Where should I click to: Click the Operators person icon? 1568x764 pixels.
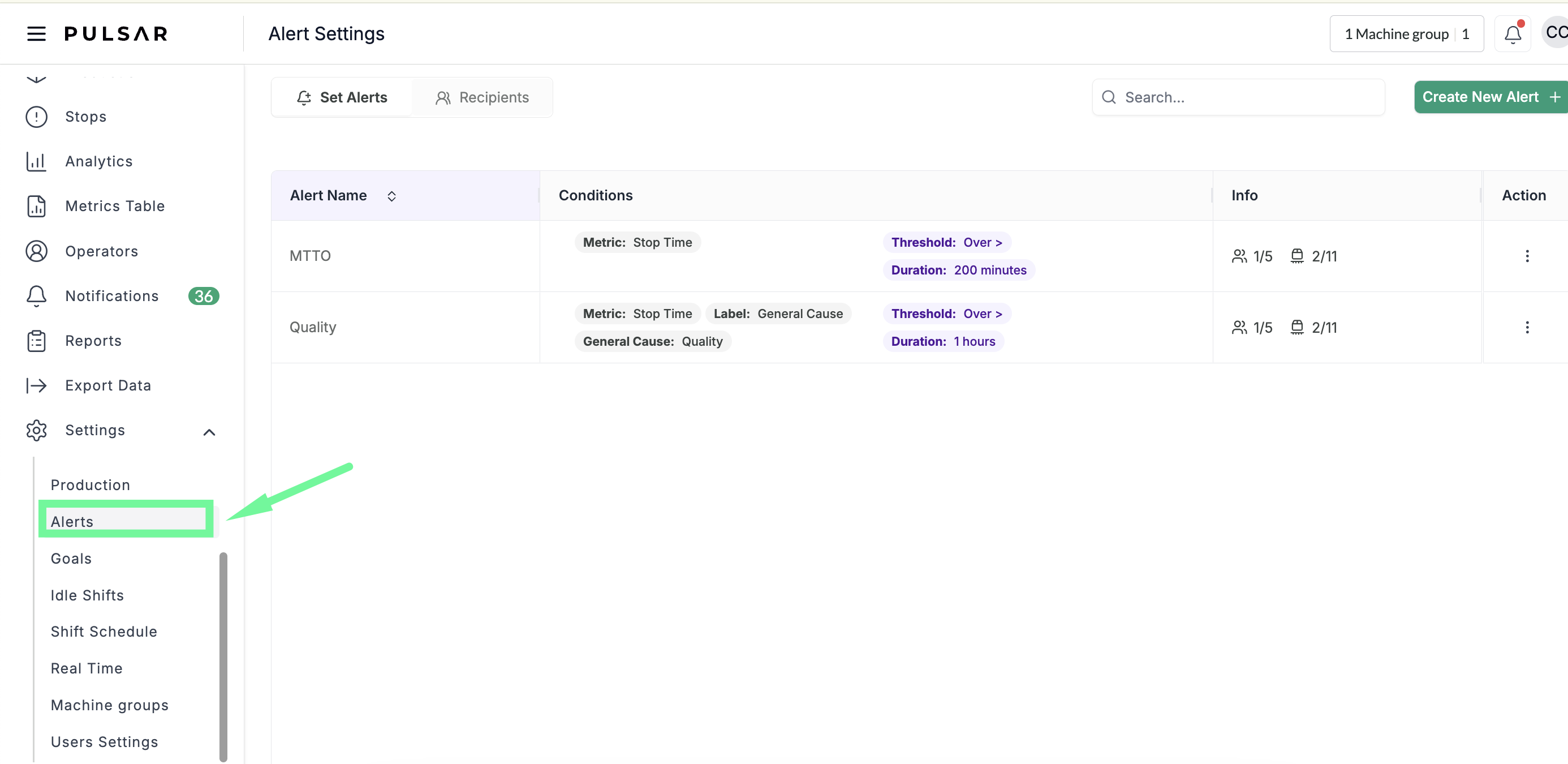tap(37, 251)
